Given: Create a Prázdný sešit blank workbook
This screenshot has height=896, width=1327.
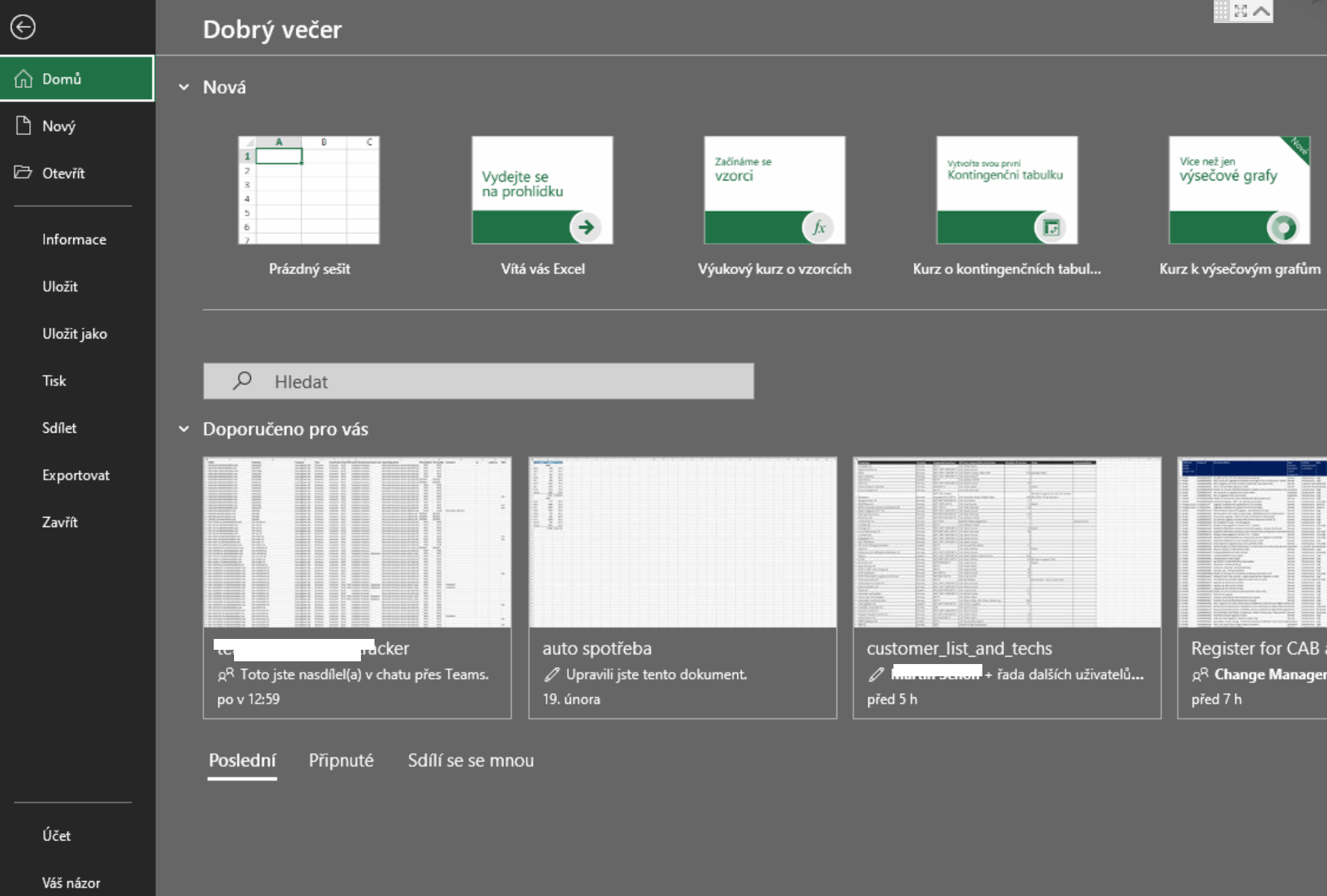Looking at the screenshot, I should (x=309, y=191).
